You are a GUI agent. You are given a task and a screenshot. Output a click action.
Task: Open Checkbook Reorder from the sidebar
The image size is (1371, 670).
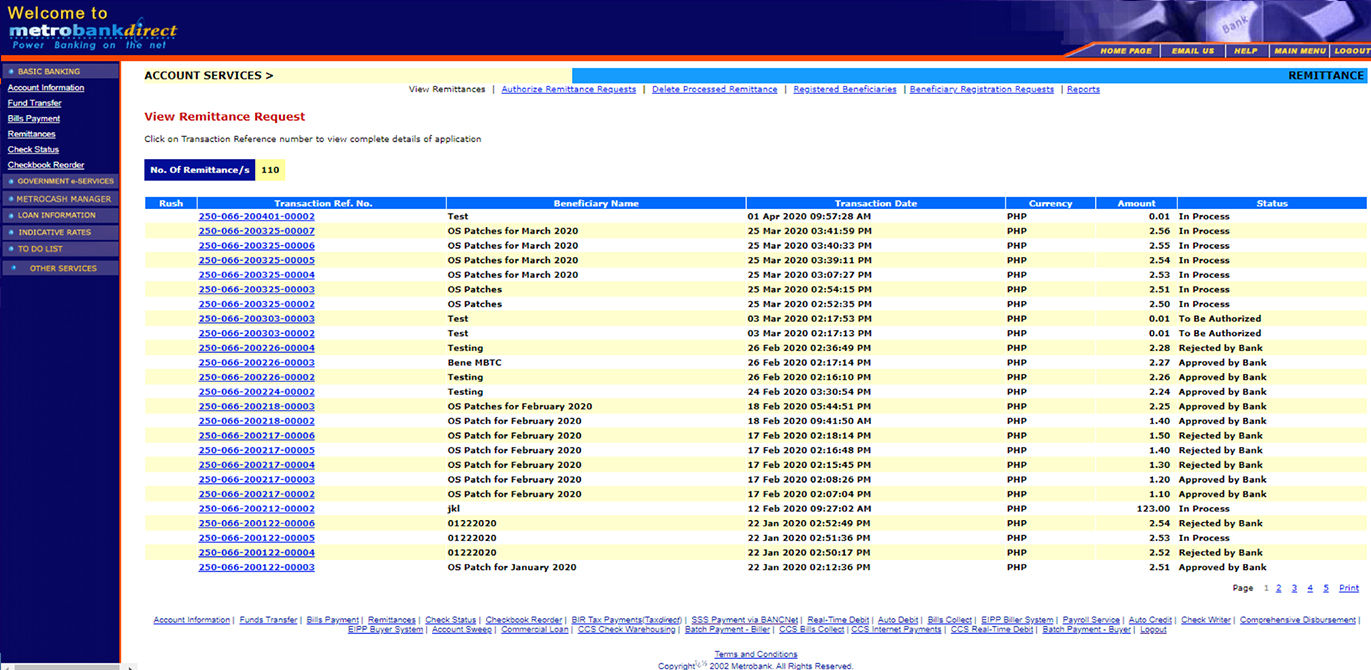coord(44,164)
